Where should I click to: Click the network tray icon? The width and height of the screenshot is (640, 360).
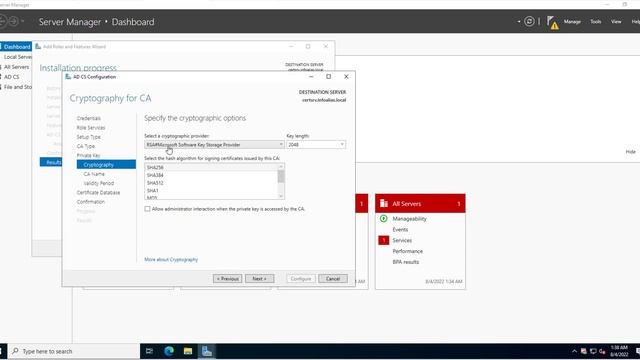(593, 351)
